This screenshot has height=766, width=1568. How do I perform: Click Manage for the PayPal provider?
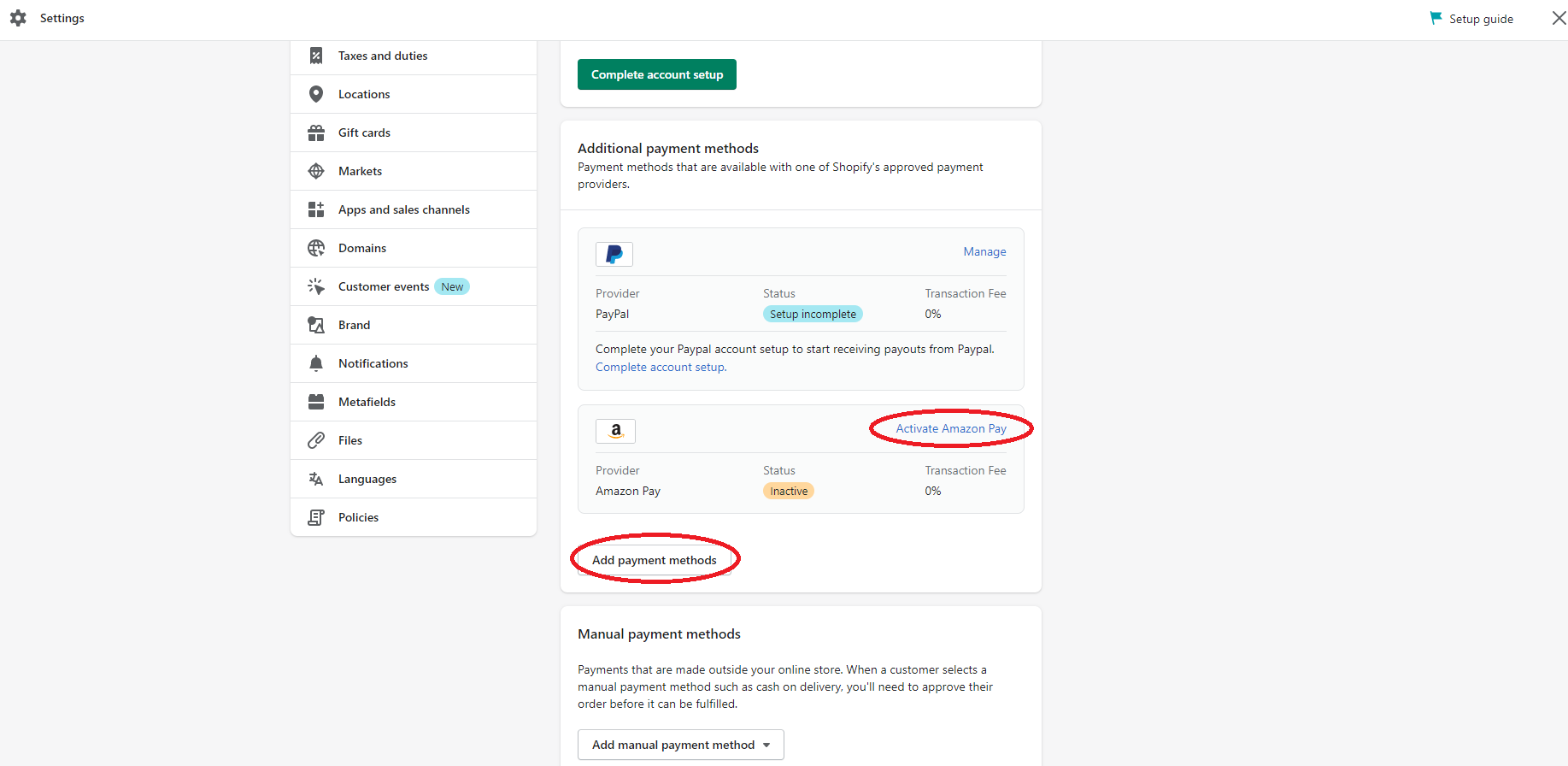coord(984,251)
